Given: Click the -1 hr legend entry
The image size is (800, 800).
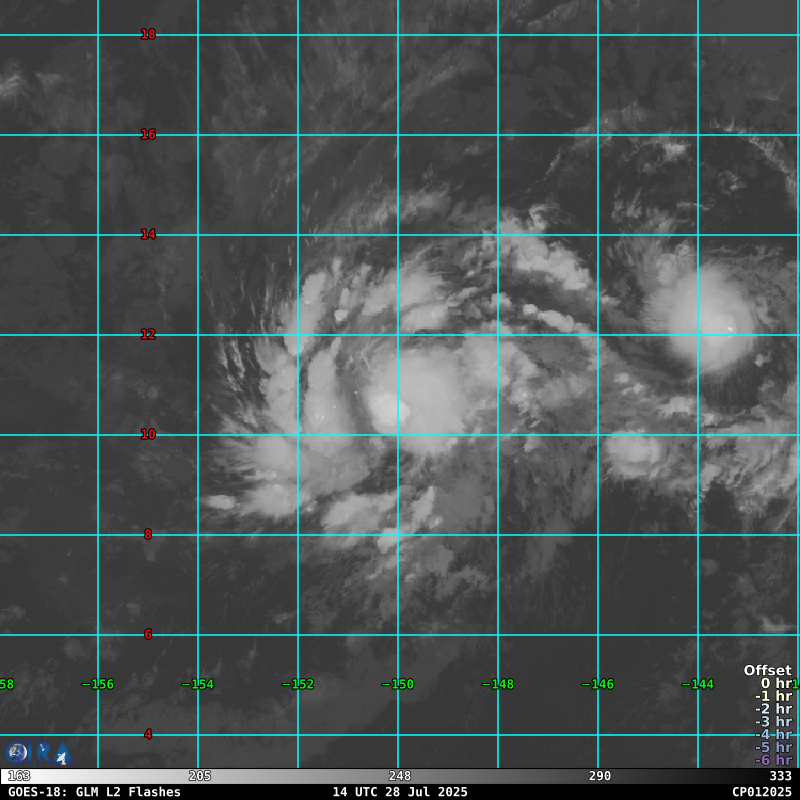Looking at the screenshot, I should [773, 696].
